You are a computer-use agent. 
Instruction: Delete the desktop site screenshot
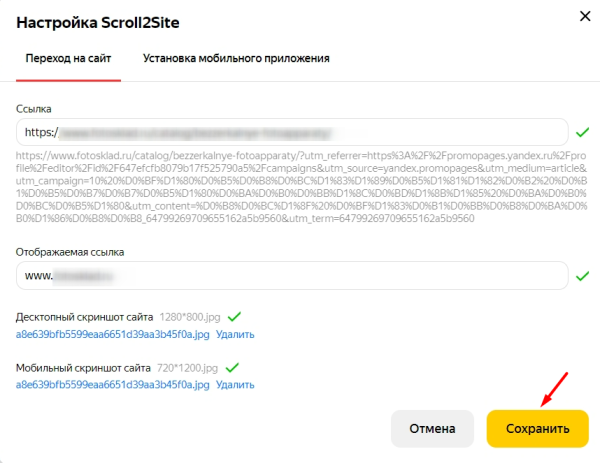coord(236,333)
